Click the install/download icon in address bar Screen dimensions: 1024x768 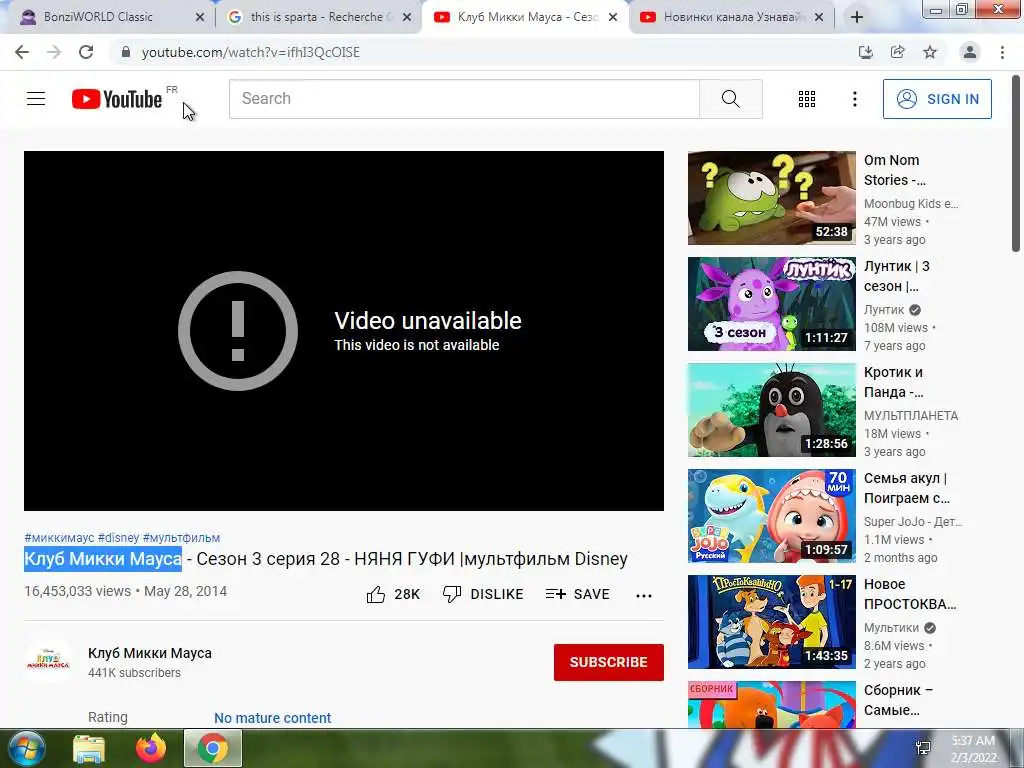pyautogui.click(x=865, y=52)
